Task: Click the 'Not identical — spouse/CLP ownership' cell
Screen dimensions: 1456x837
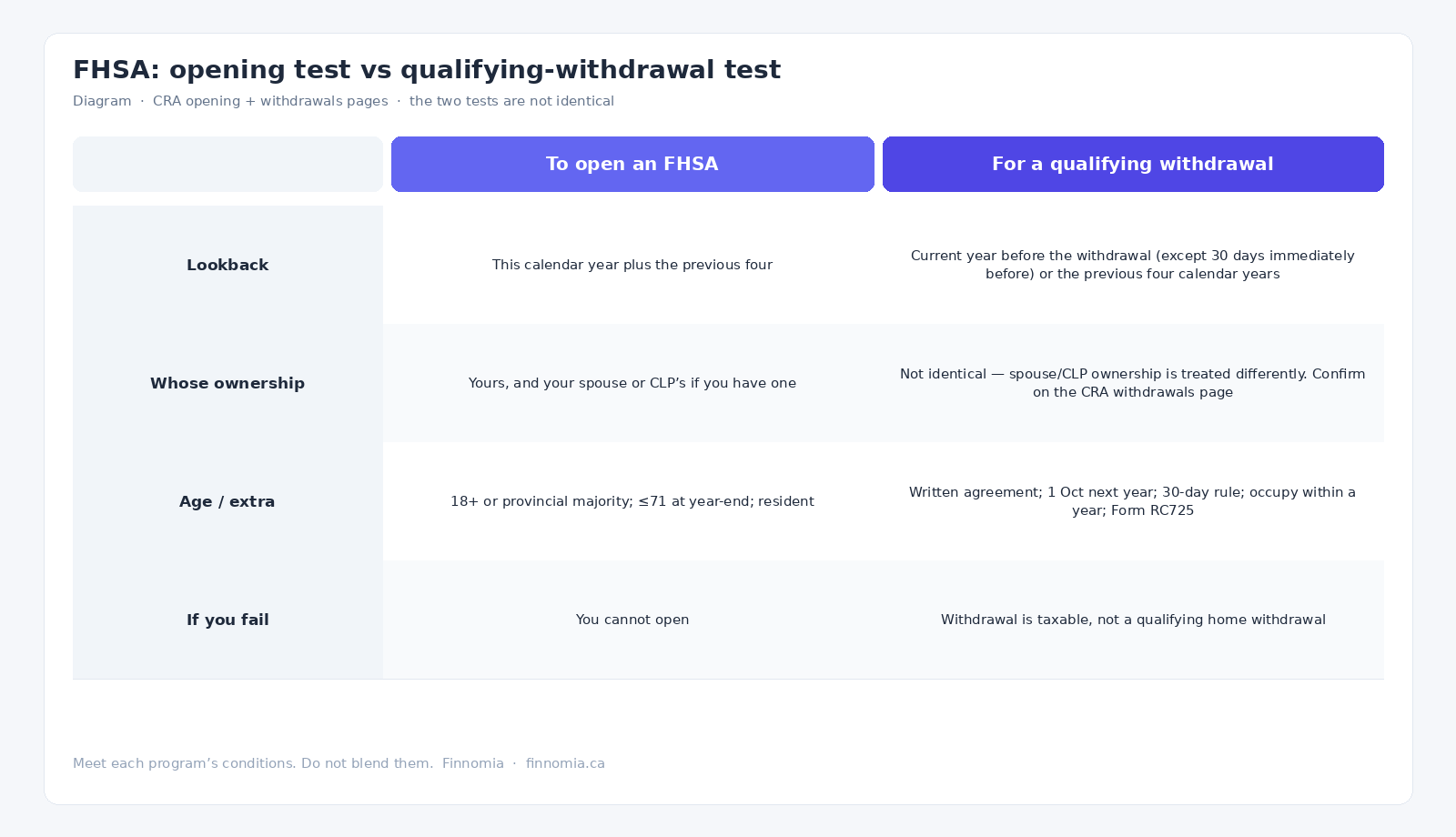Action: point(1133,383)
